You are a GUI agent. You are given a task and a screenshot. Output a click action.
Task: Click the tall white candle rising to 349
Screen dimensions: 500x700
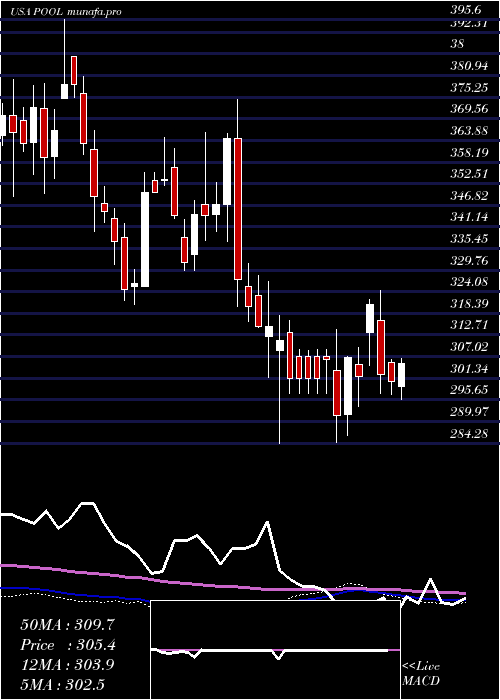[145, 239]
